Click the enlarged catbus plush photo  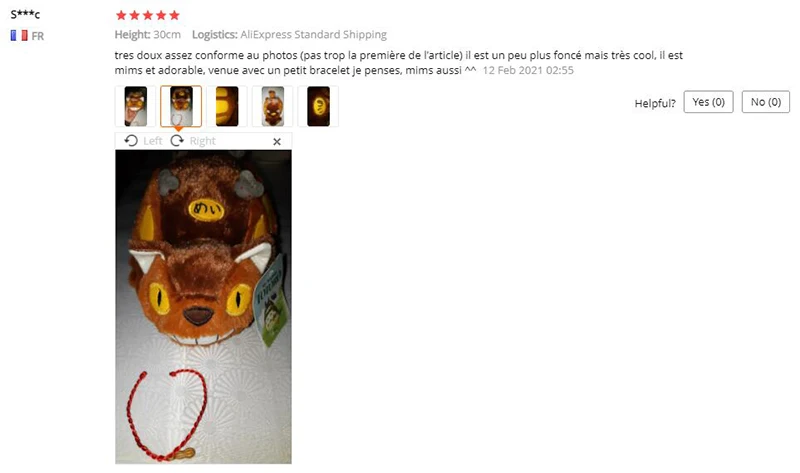point(204,307)
